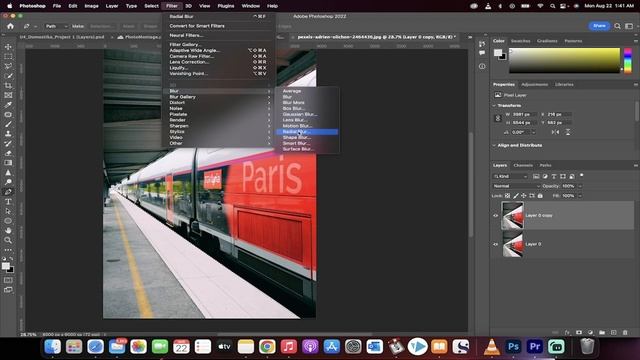Toggle type layer filter
This screenshot has width=640, height=360.
tap(554, 176)
